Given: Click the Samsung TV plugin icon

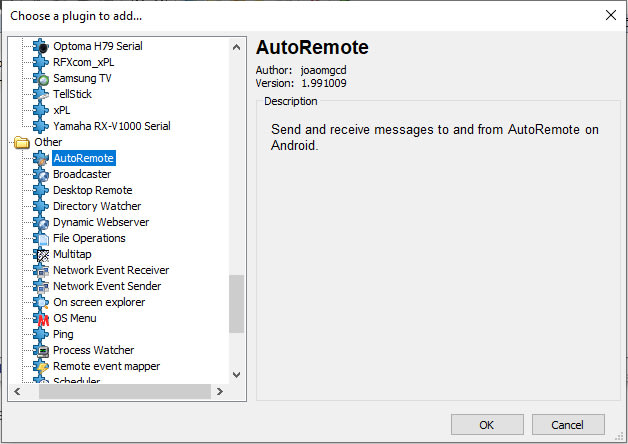Looking at the screenshot, I should (x=41, y=78).
